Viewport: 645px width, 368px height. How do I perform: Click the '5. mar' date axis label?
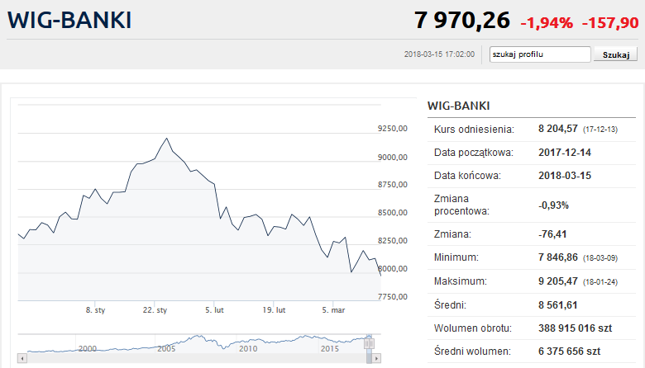pos(333,310)
